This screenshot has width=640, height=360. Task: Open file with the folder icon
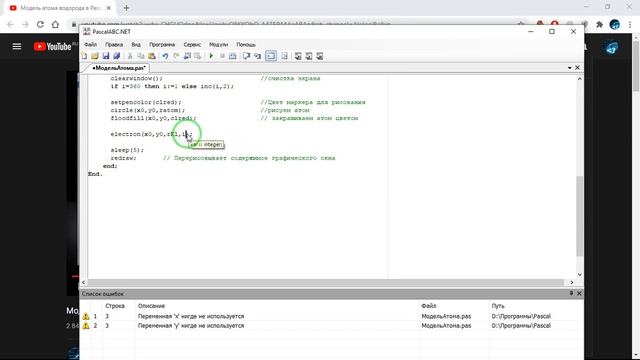click(x=95, y=56)
